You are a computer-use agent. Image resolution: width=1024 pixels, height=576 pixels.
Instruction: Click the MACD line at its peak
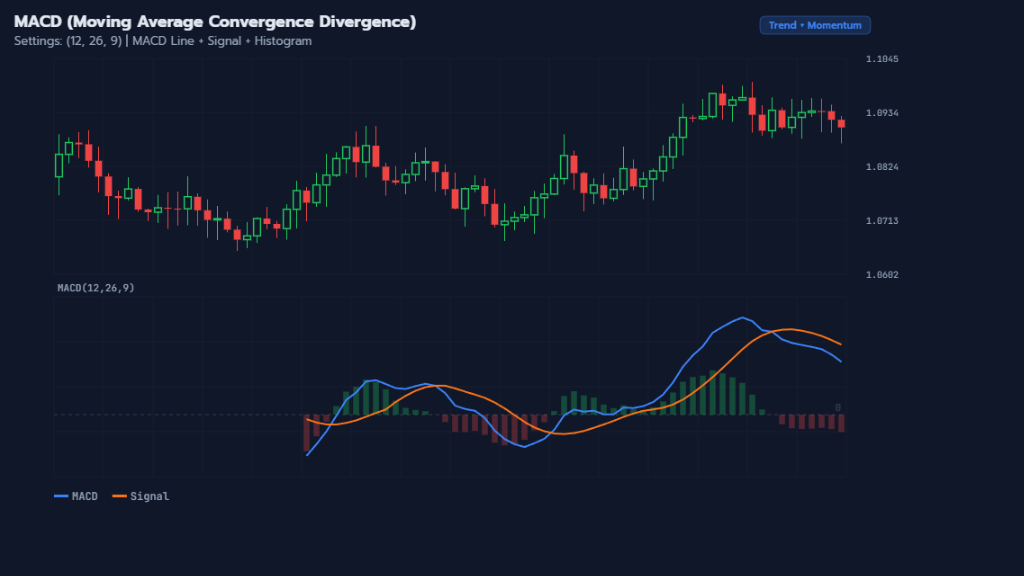coord(742,318)
